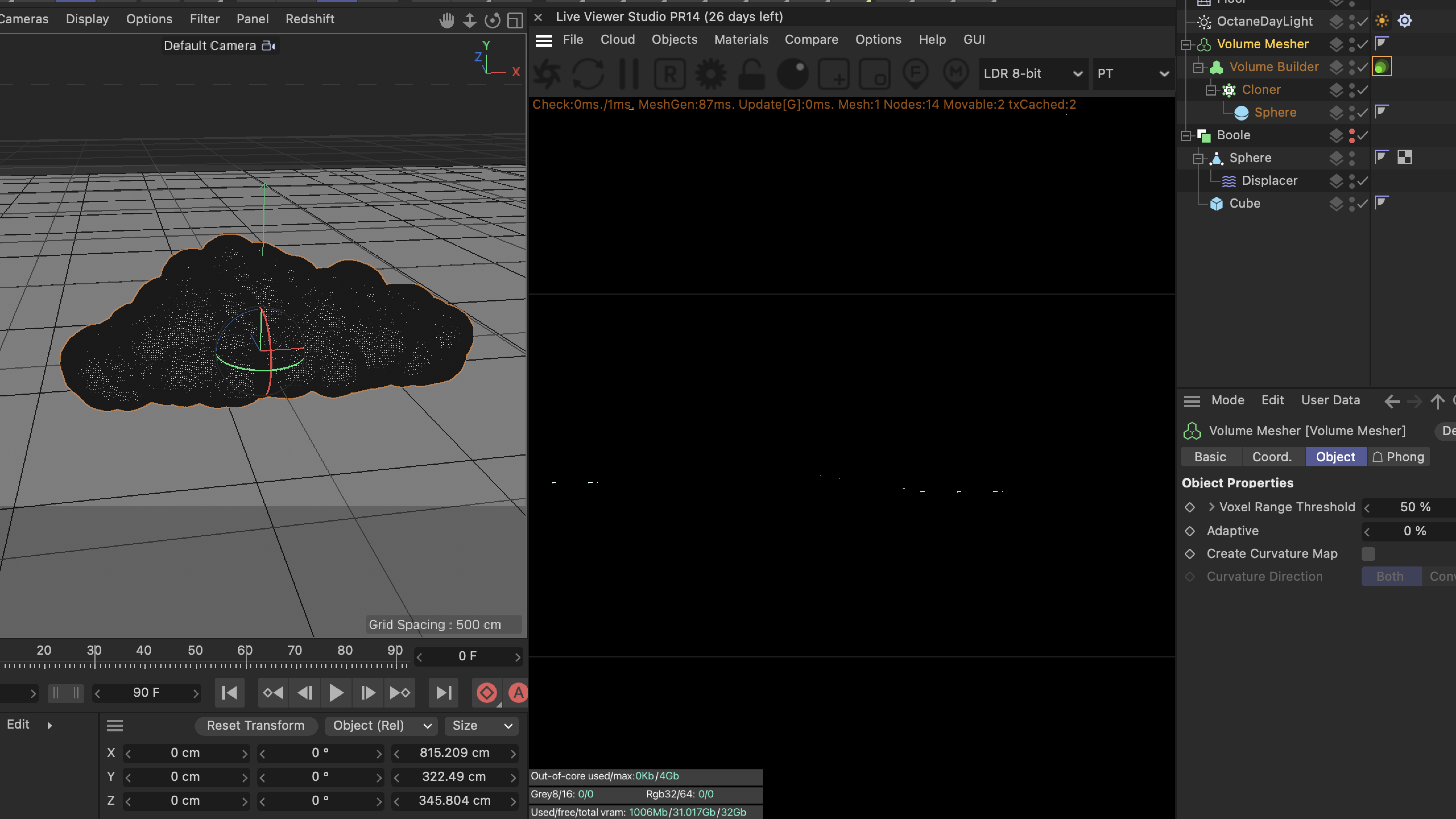Screen dimensions: 1456x819
Task: Toggle Volume Mesher enable checkmark
Action: [x=1363, y=44]
